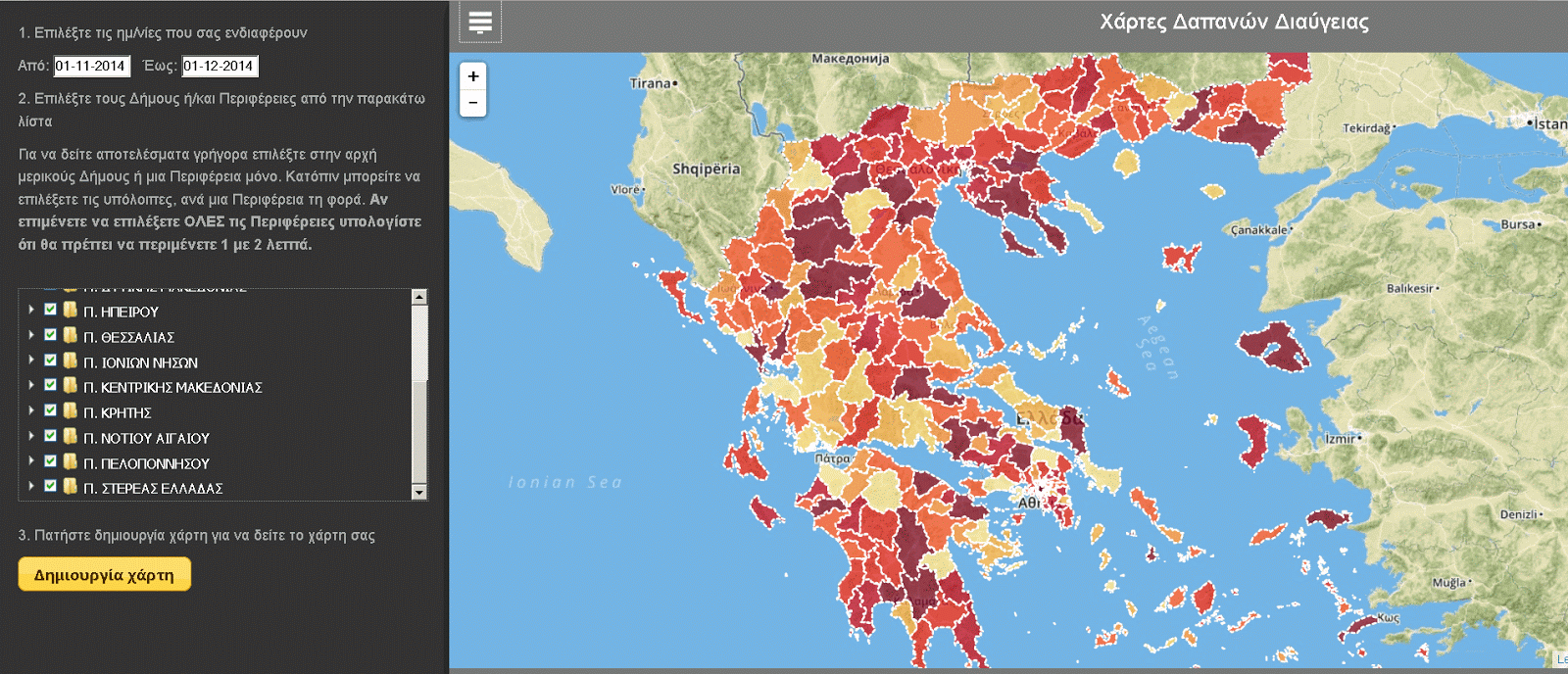1568x674 pixels.
Task: Click the İzmir label on map
Action: (x=1341, y=439)
